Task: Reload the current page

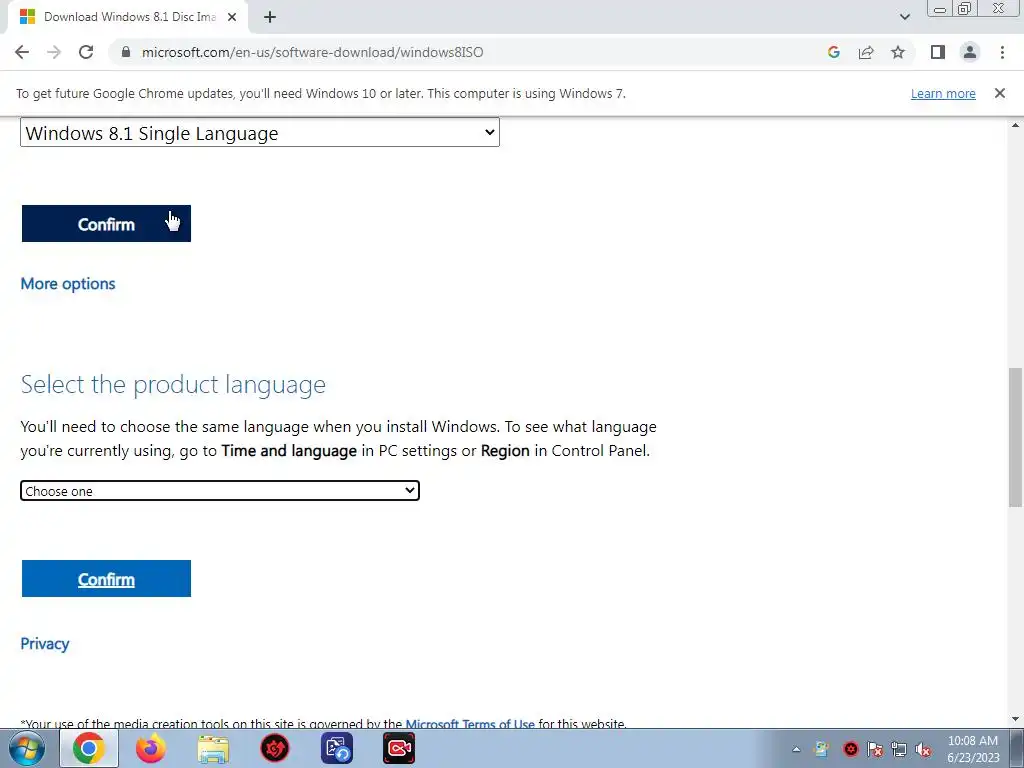Action: tap(86, 52)
